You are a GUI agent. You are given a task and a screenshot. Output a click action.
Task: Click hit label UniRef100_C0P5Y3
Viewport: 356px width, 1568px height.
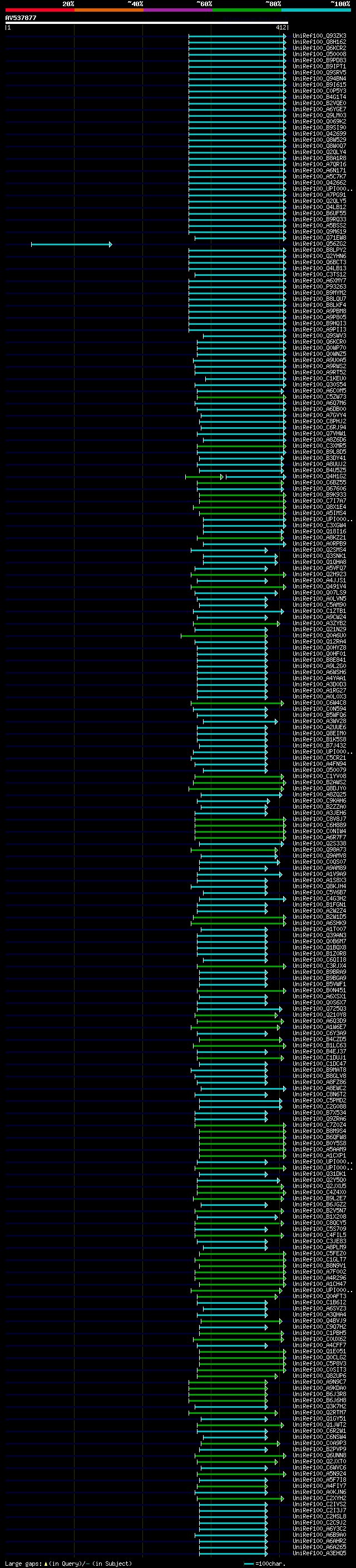tap(319, 91)
